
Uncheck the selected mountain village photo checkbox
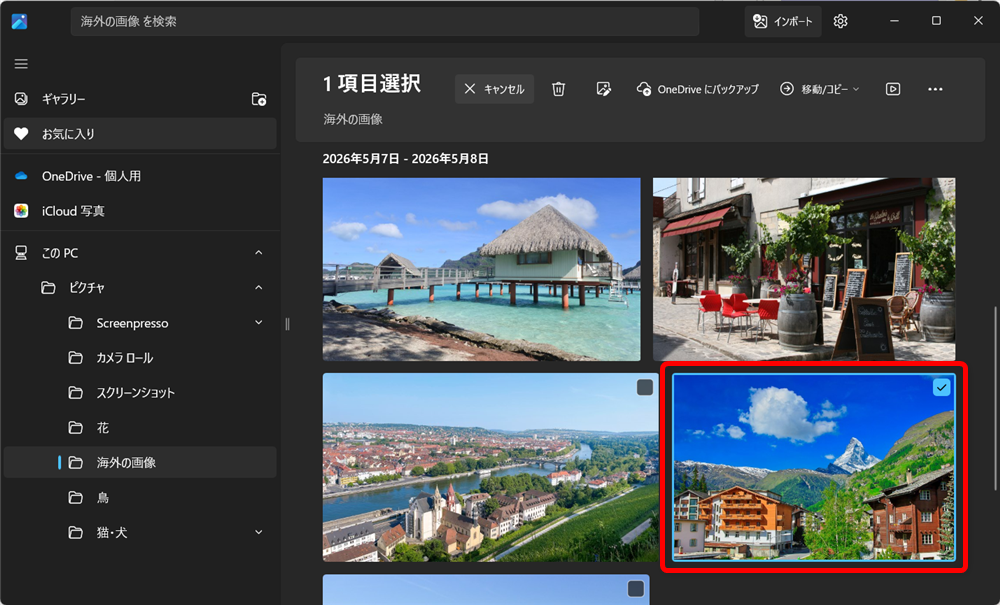point(941,387)
